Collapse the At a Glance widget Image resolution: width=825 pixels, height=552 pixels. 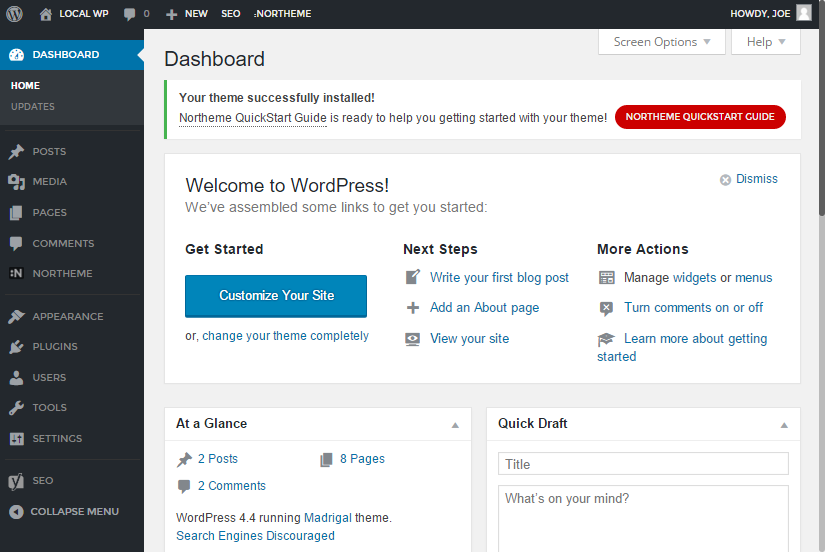click(x=455, y=424)
